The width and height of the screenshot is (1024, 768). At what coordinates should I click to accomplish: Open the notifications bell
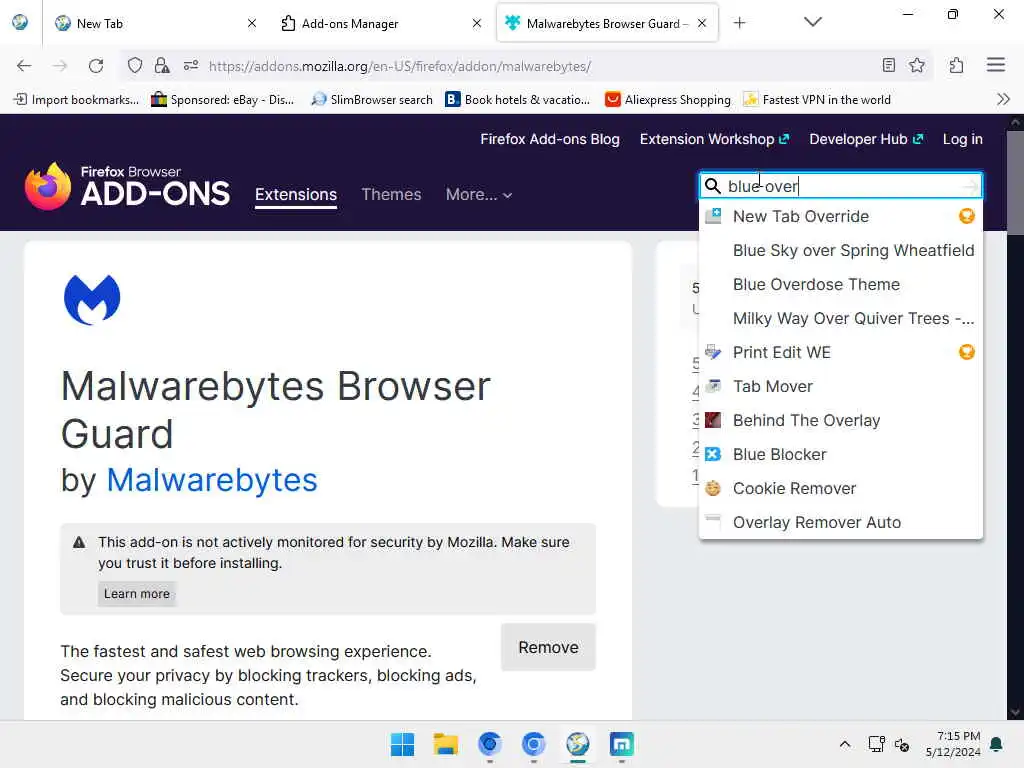997,744
